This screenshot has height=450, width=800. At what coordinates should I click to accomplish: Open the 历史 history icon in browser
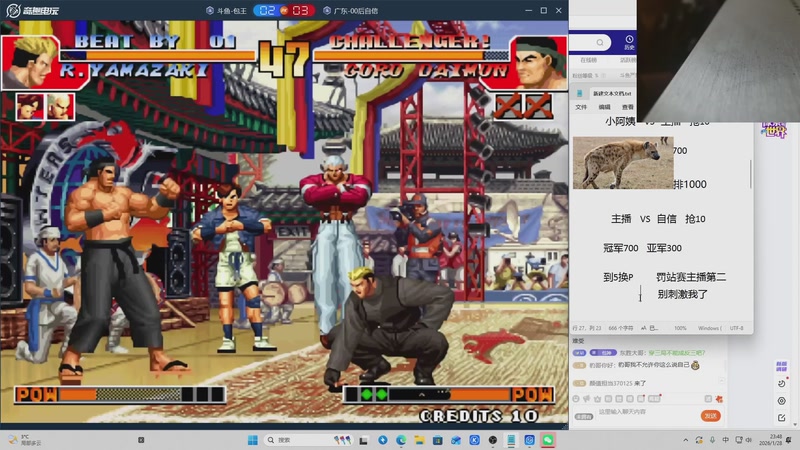point(629,42)
